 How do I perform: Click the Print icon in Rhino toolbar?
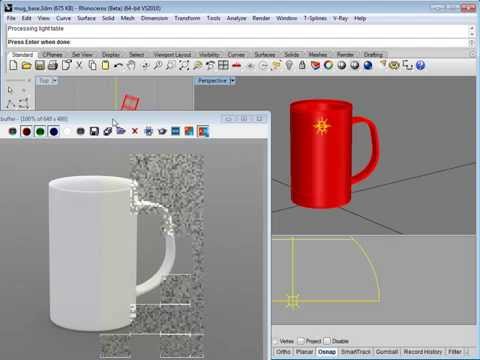53,65
